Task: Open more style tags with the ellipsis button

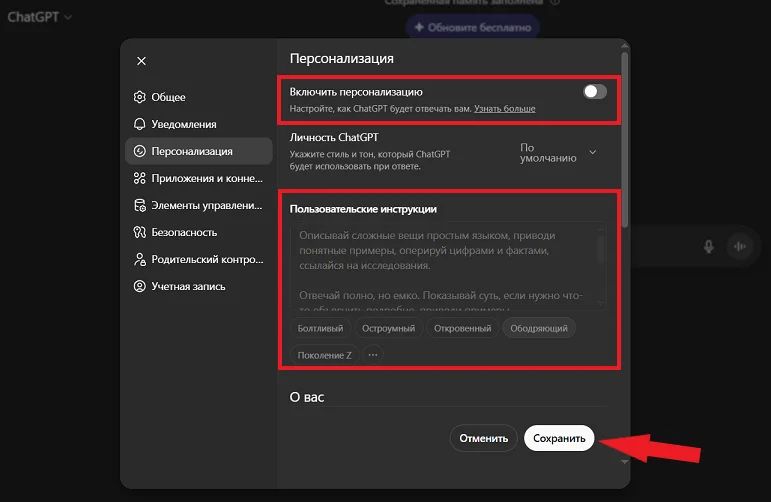Action: [x=373, y=354]
